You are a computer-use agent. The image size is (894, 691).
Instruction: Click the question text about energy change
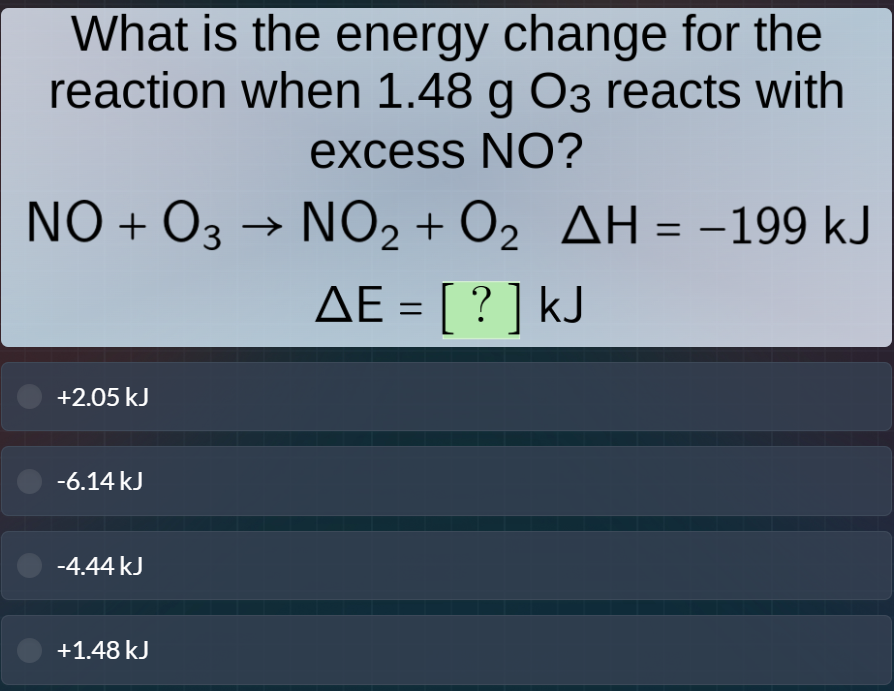(447, 90)
